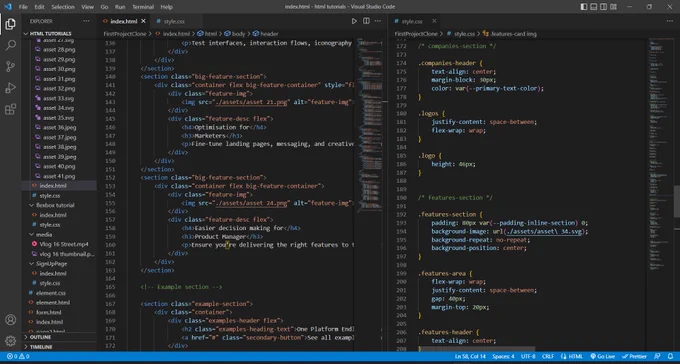
Task: Click the asset 21.png link in line 143
Action: coord(252,102)
